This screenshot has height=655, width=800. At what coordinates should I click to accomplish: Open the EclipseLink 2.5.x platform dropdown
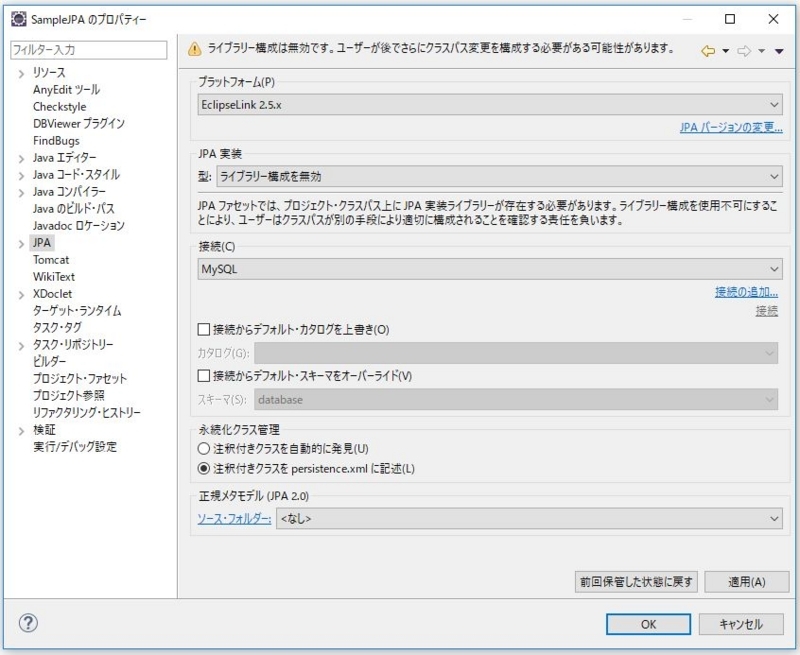coord(490,104)
